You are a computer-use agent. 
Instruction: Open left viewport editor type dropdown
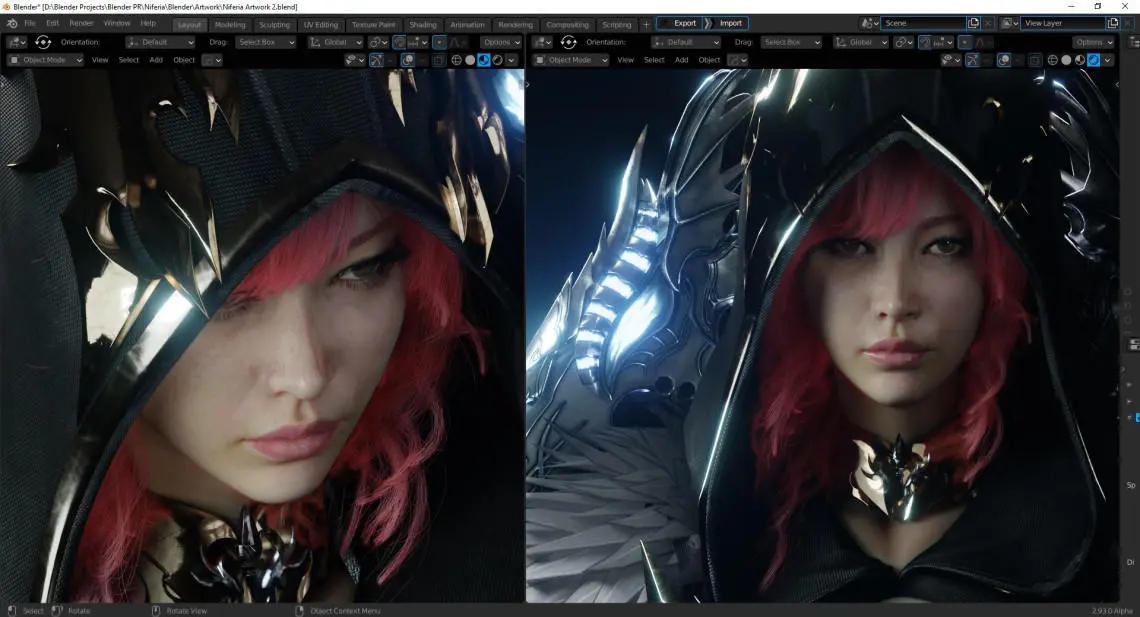coord(16,42)
